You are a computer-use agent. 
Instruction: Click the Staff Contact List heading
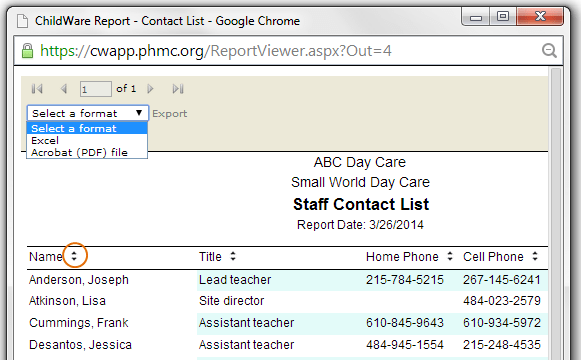[x=361, y=204]
